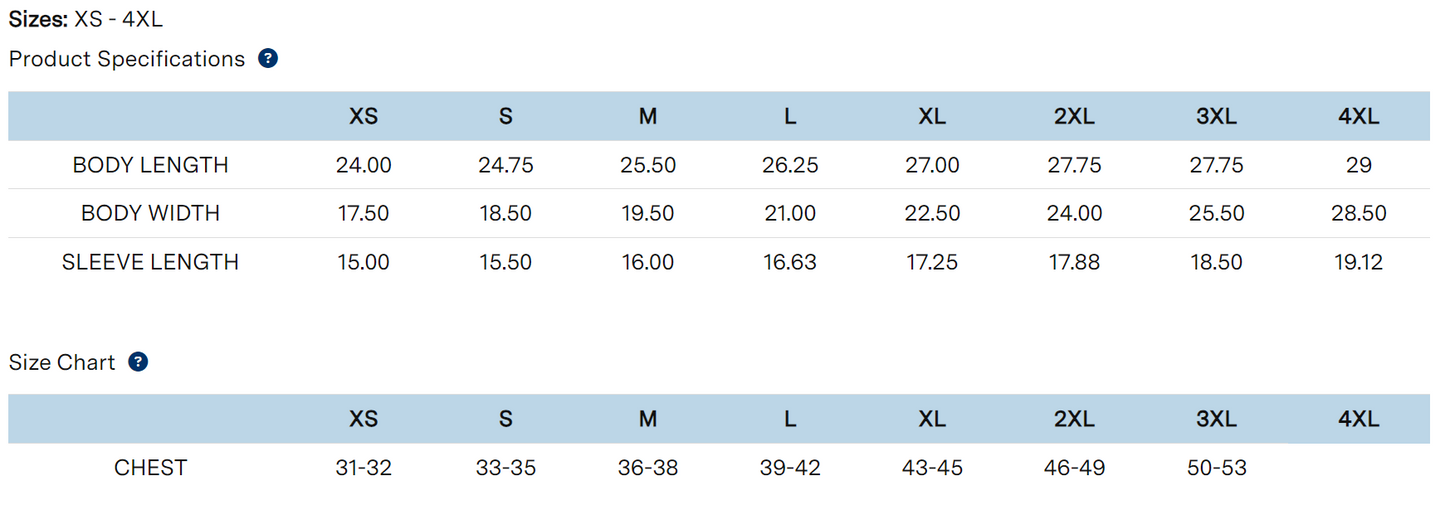Click the XS header in Size Chart table
The height and width of the screenshot is (510, 1445).
(x=364, y=419)
